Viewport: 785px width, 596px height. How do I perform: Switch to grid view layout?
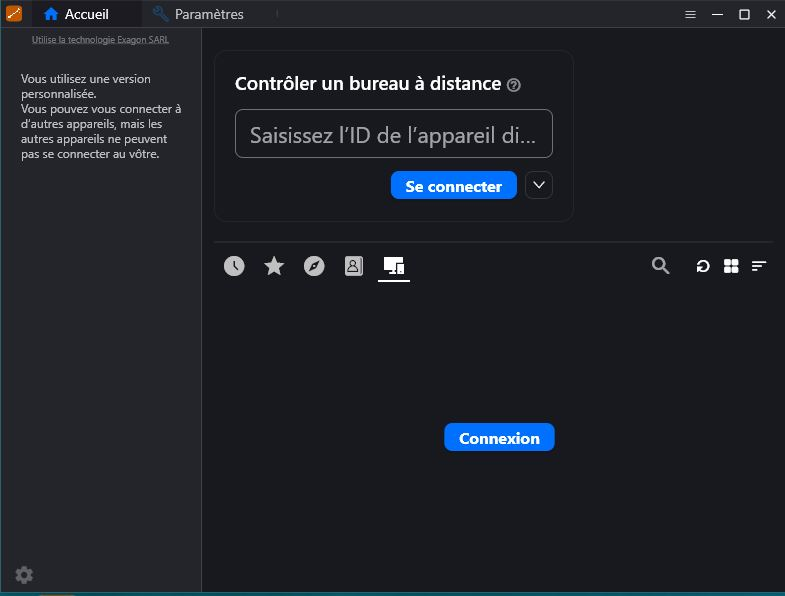click(x=731, y=266)
